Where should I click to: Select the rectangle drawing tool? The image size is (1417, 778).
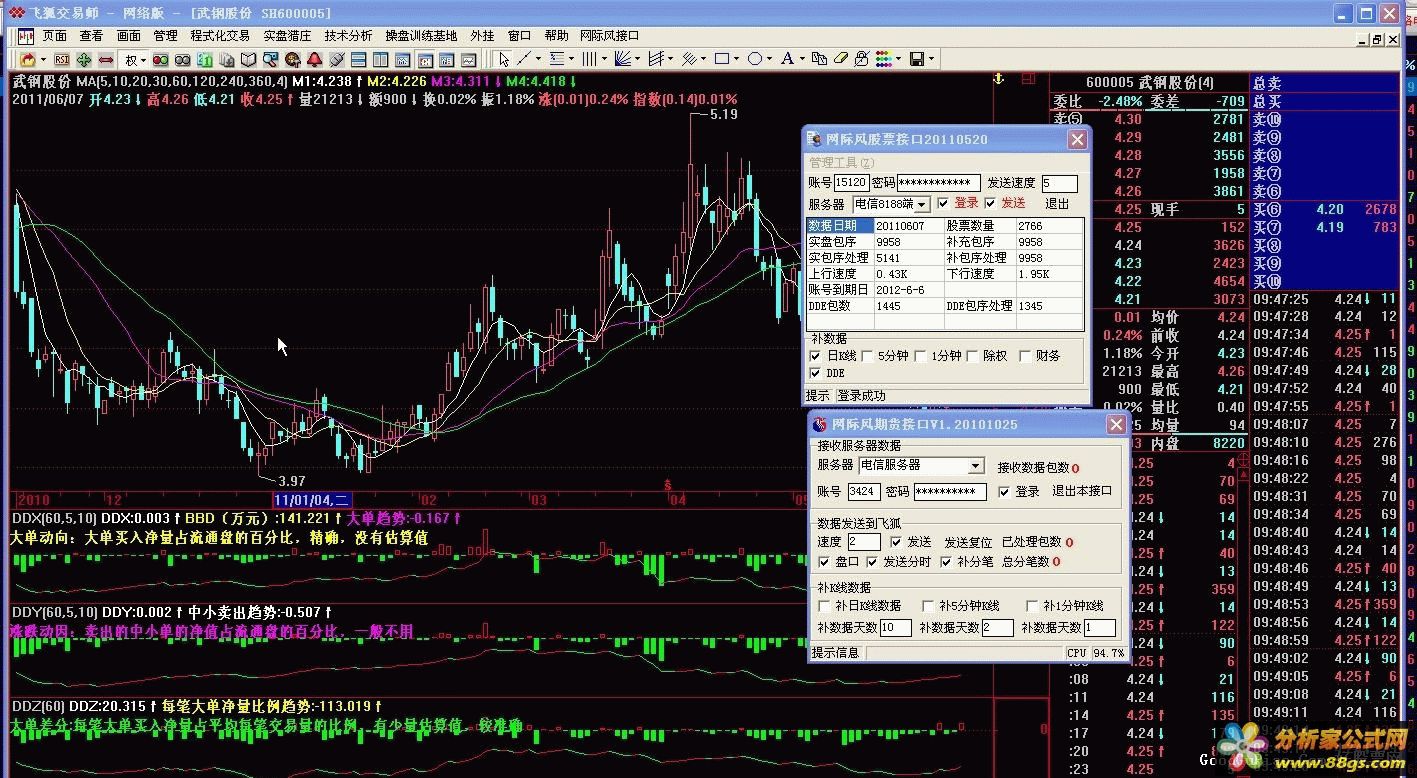pos(722,60)
